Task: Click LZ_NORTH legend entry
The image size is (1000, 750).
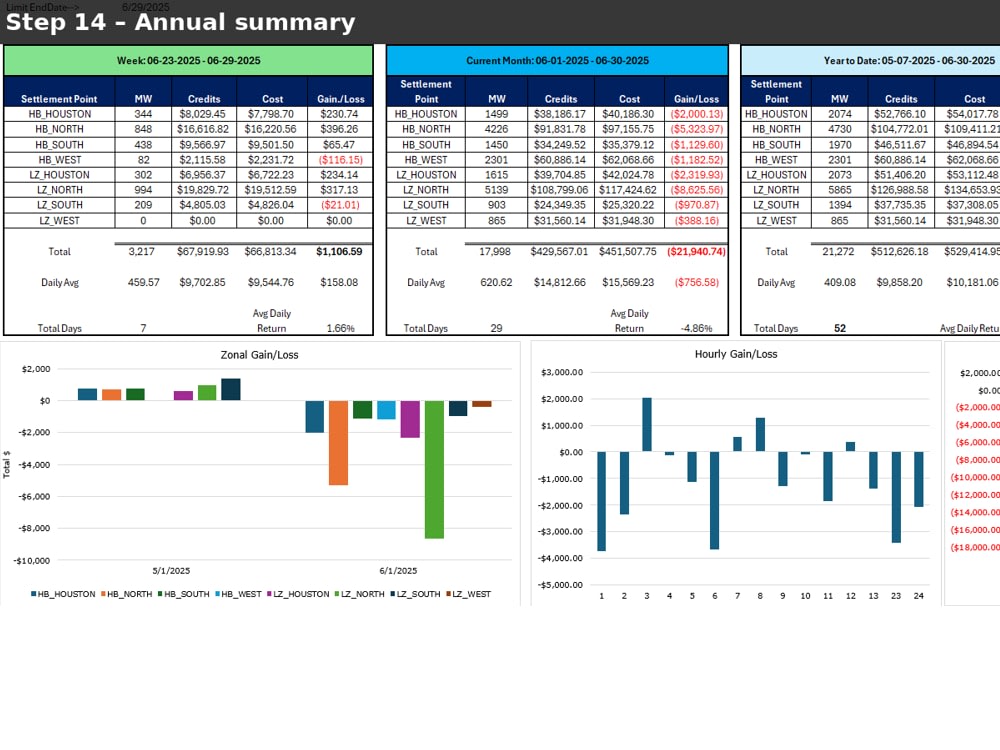Action: [x=359, y=594]
